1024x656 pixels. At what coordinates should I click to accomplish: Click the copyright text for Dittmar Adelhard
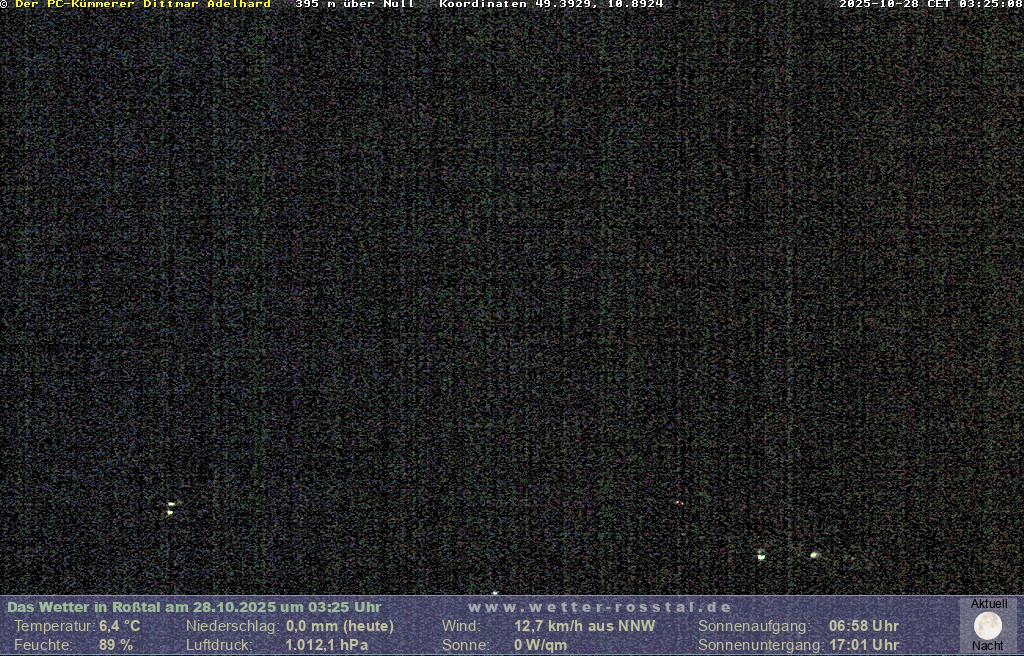tap(138, 5)
